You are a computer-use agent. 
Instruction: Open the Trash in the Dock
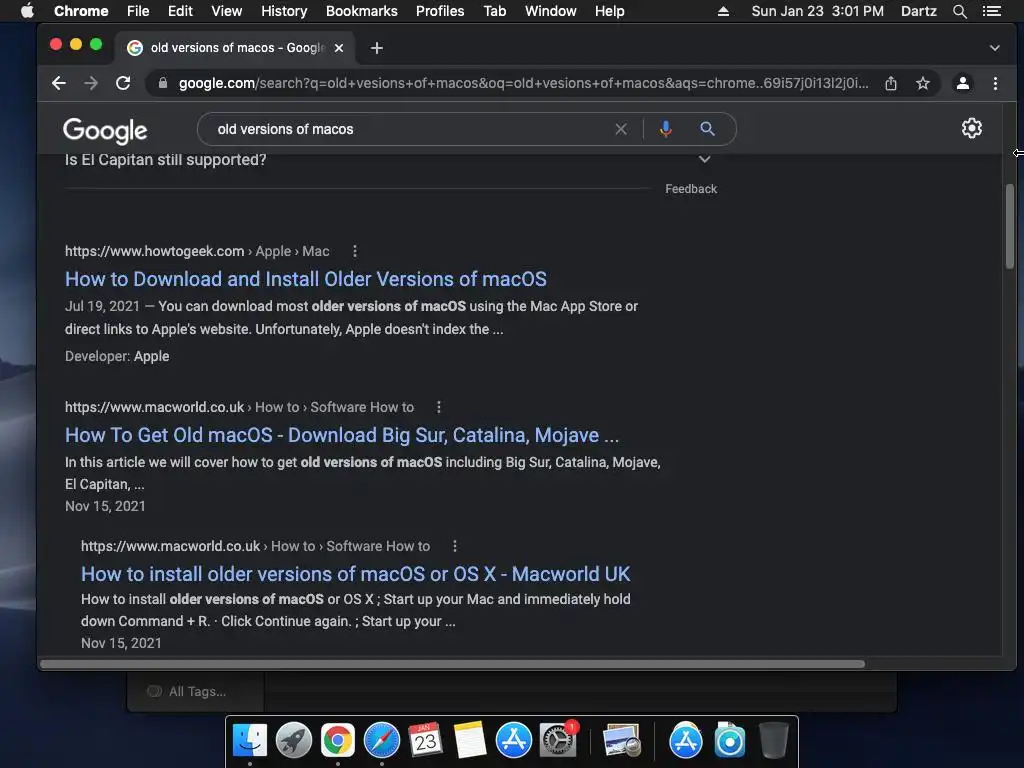tap(774, 741)
